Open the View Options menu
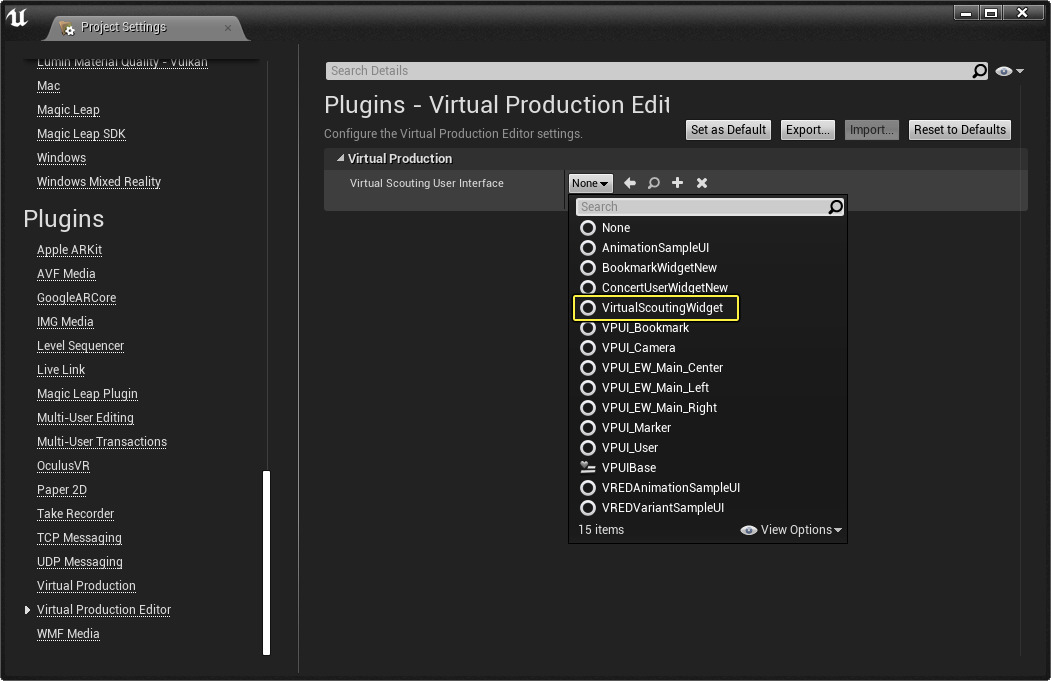Viewport: 1051px width, 681px height. [795, 530]
